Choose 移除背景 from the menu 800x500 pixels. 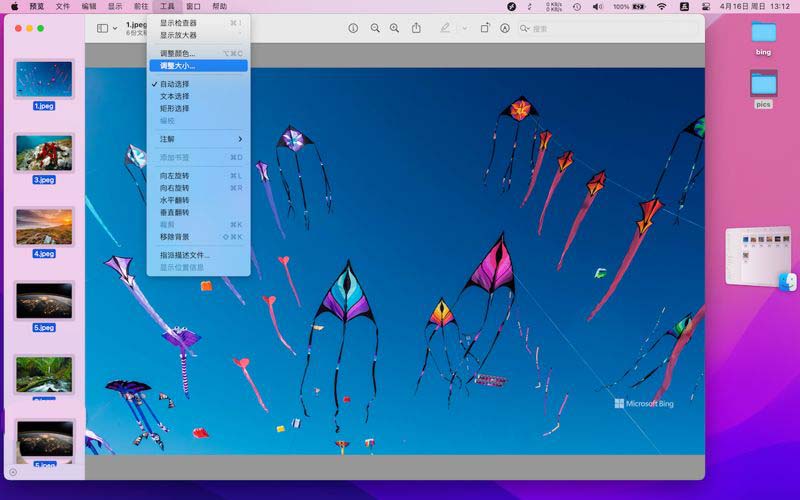[x=174, y=237]
